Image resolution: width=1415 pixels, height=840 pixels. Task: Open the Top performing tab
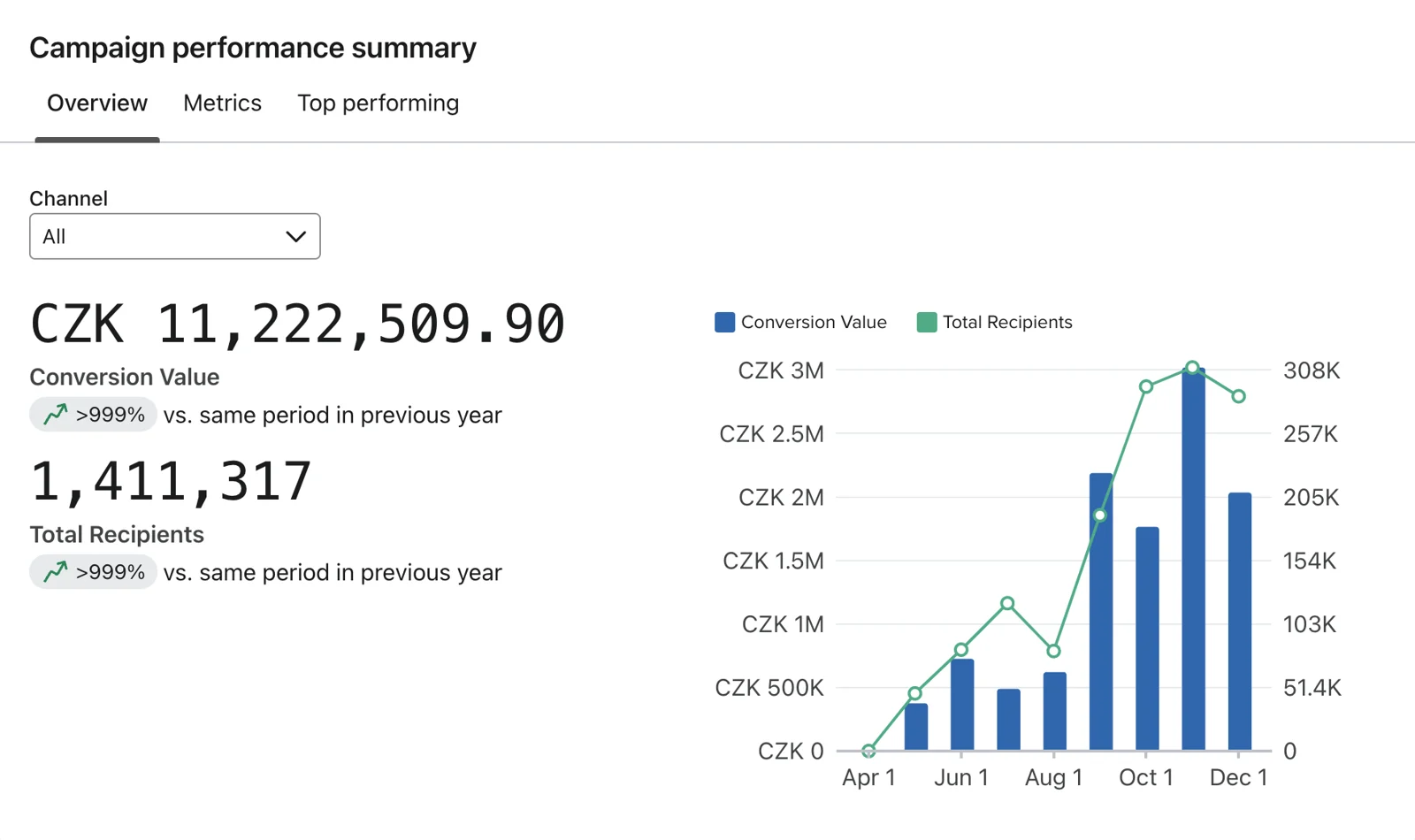coord(378,103)
